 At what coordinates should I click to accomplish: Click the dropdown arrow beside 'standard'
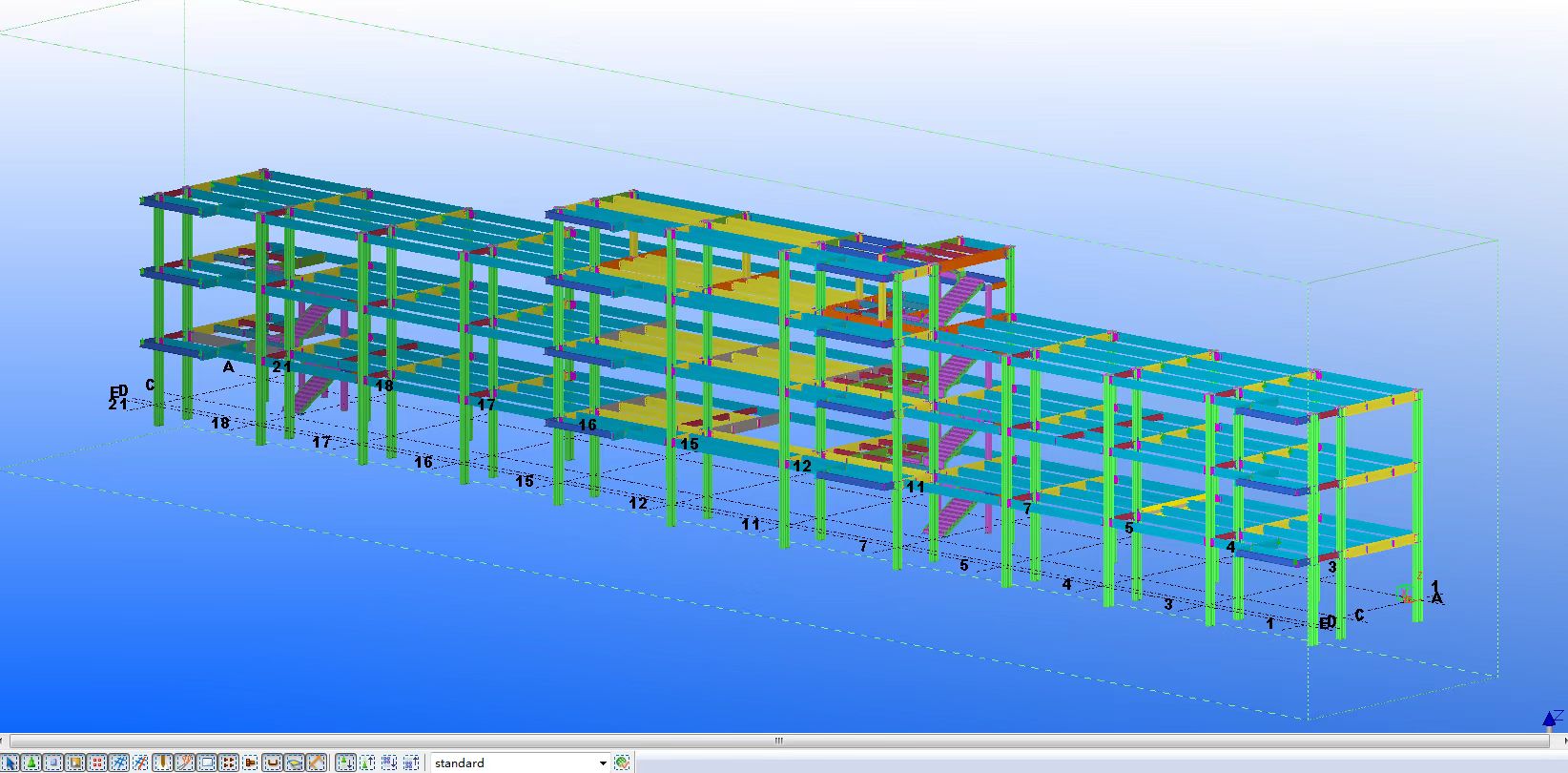[x=603, y=763]
